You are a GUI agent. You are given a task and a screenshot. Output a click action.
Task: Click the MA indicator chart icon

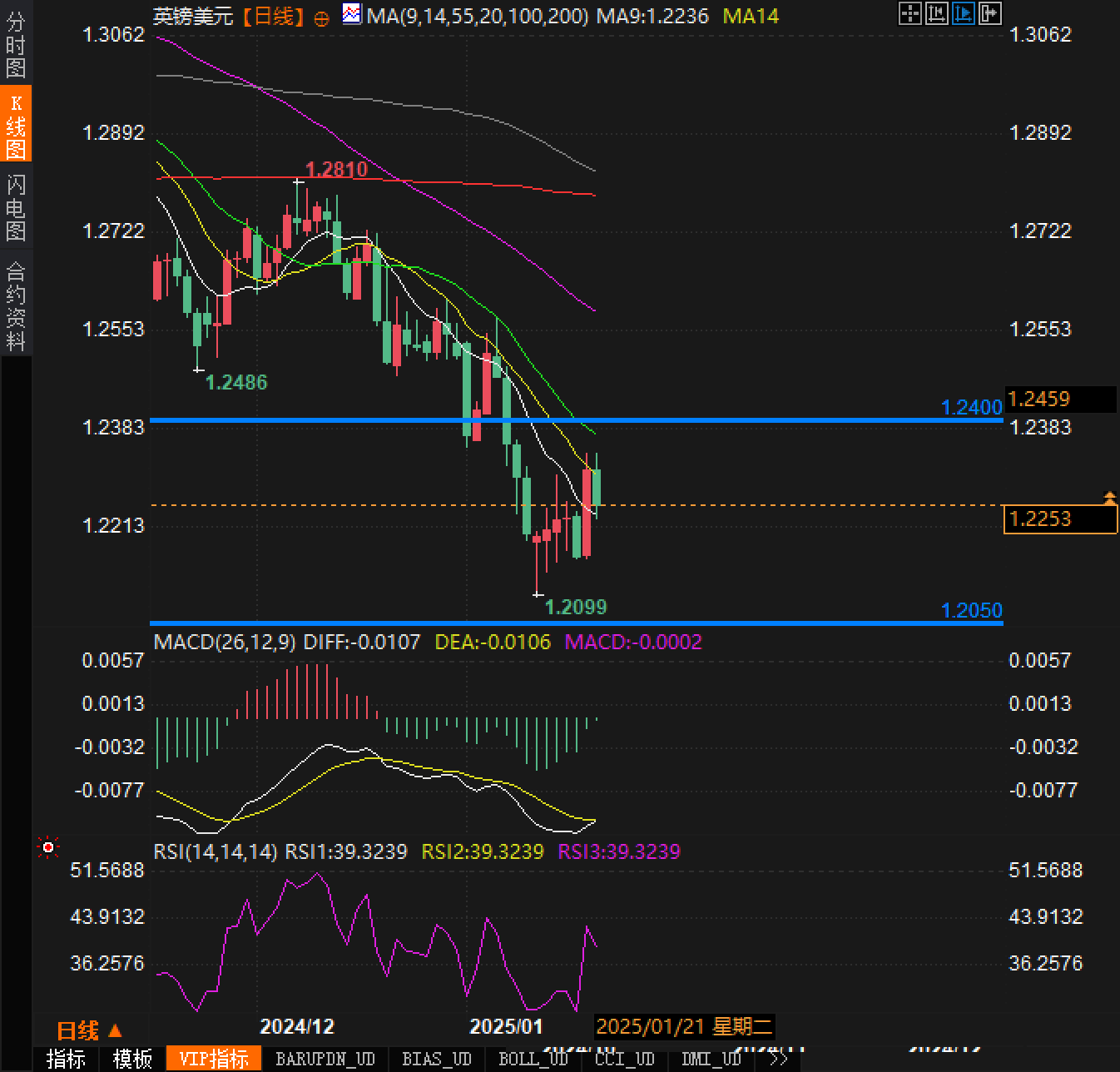[352, 14]
